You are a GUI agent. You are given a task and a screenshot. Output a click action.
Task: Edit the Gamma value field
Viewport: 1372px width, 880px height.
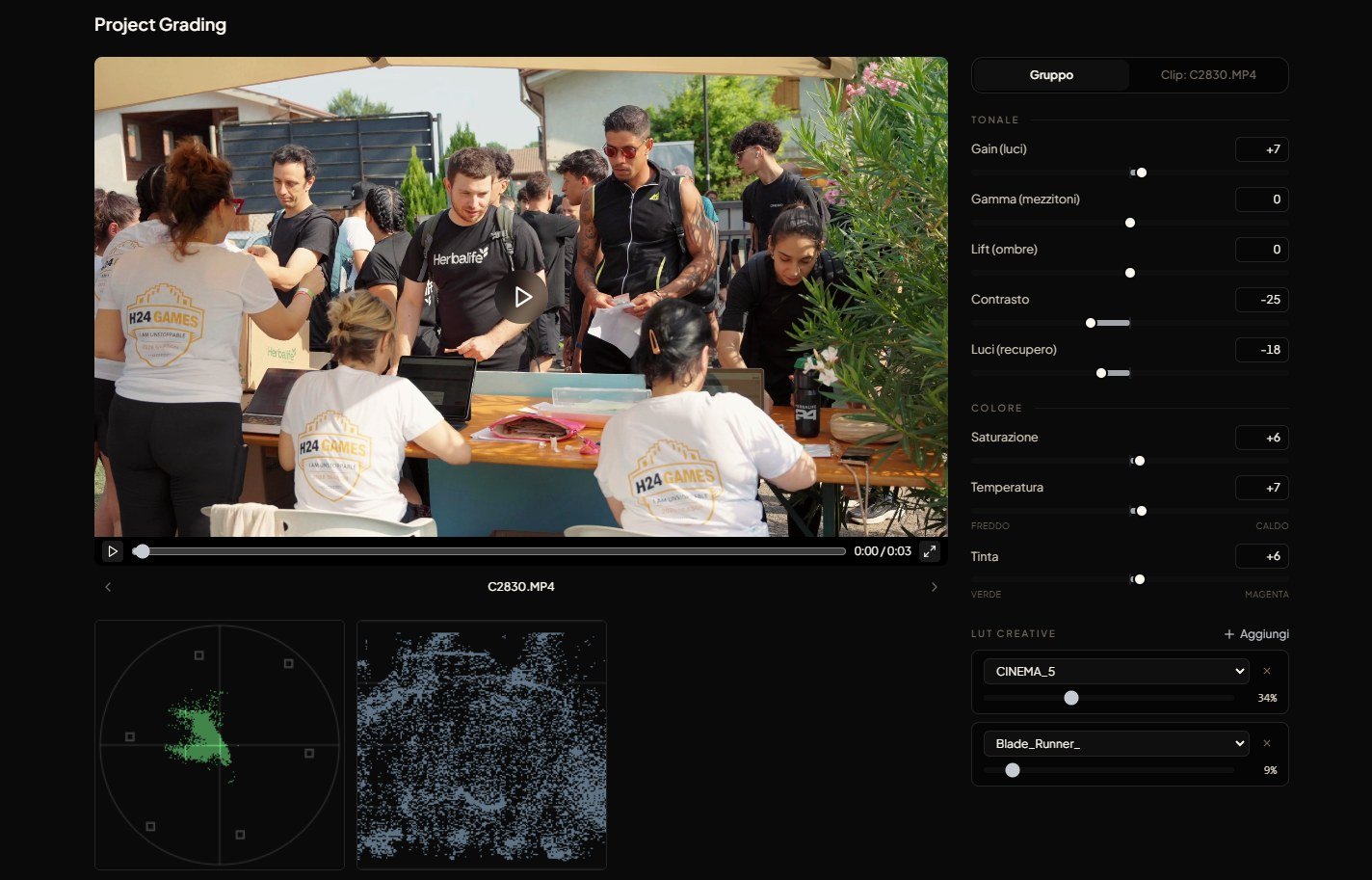pos(1262,200)
